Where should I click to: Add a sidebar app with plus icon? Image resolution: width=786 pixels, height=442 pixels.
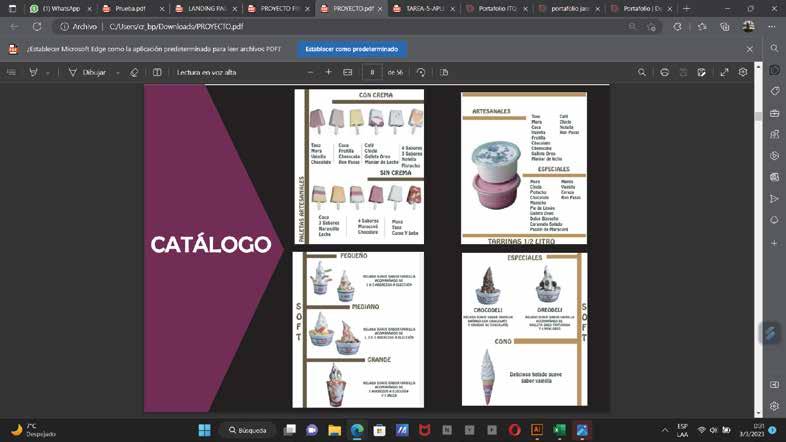point(774,243)
